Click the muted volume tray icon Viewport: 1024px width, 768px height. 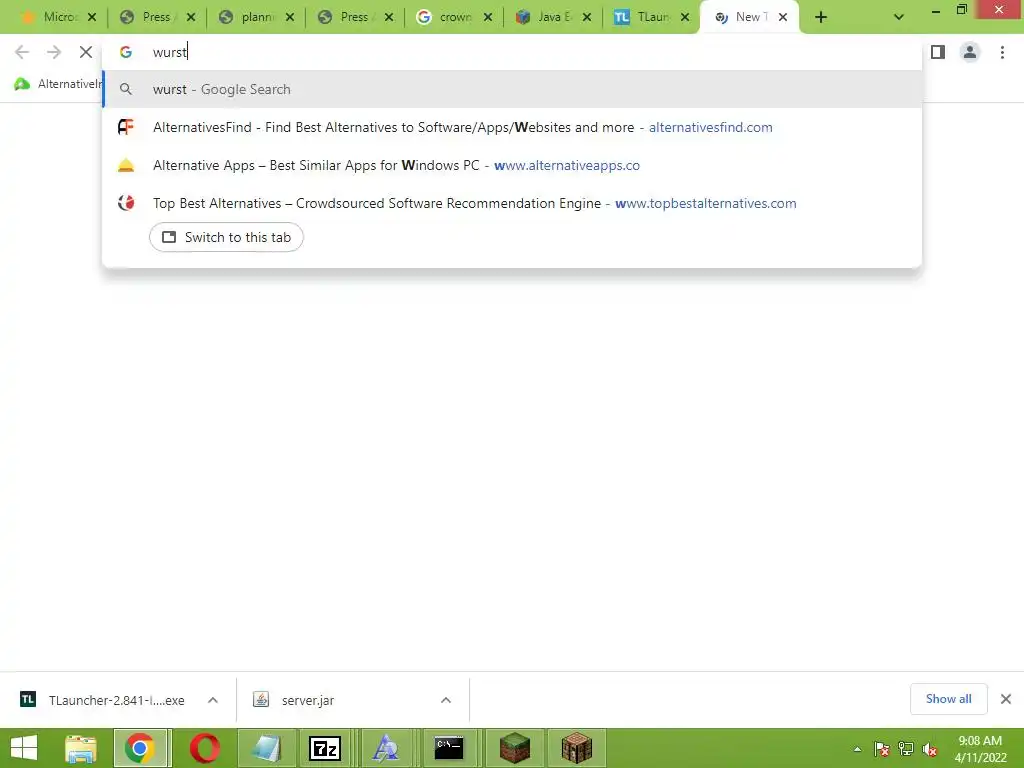pos(930,749)
